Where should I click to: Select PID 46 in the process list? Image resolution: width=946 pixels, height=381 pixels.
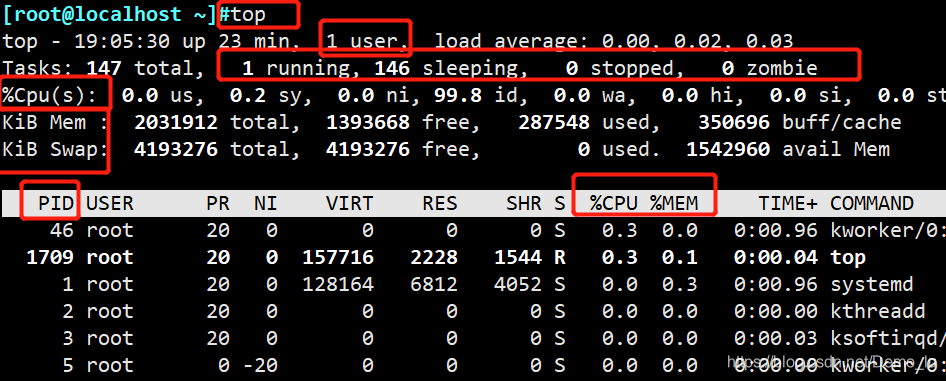click(62, 230)
